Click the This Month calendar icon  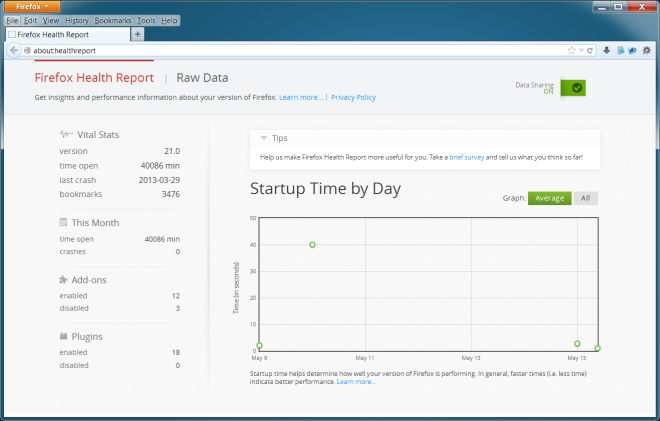coord(63,222)
